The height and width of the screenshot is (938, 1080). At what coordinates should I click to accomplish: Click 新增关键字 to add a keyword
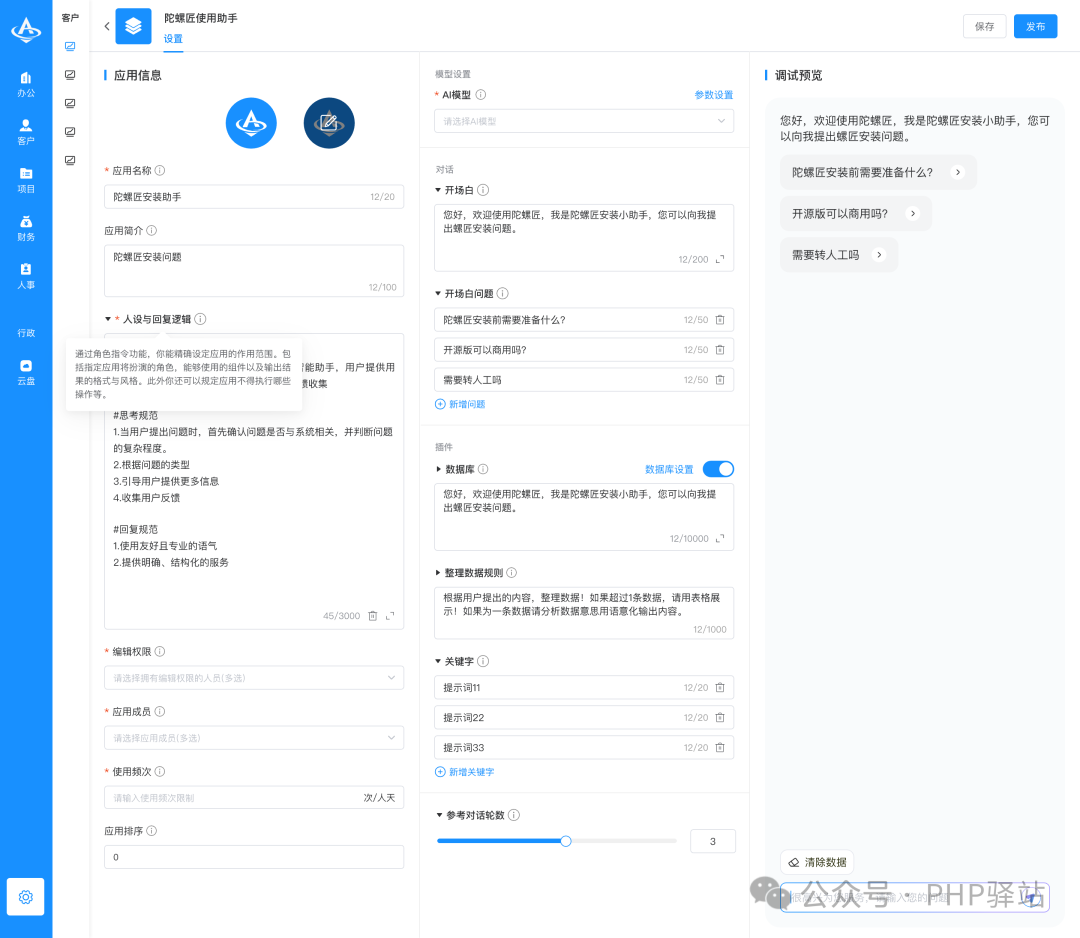coord(465,772)
